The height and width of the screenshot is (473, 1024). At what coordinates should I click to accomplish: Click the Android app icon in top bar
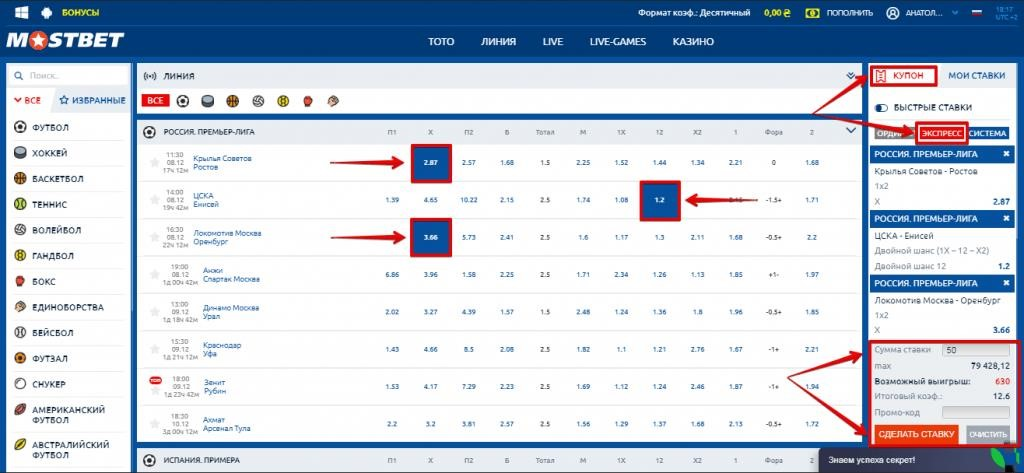pyautogui.click(x=46, y=12)
